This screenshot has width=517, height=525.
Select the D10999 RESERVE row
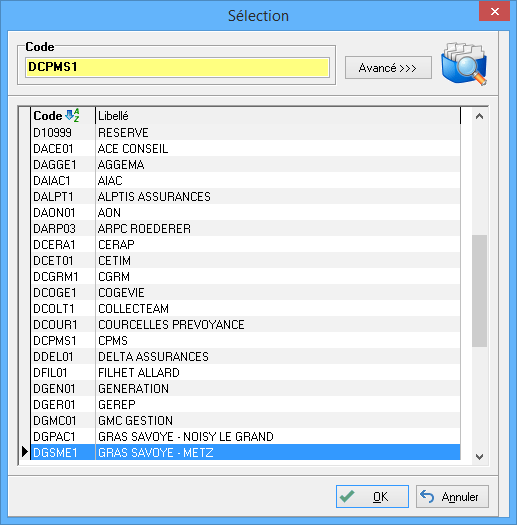(245, 133)
